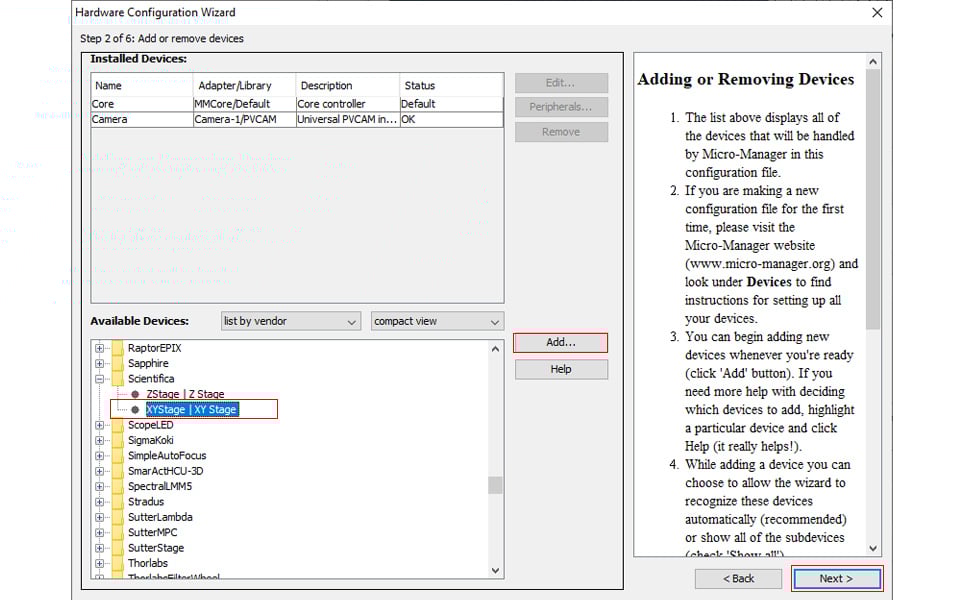
Task: Click the SutterStage folder icon
Action: (x=117, y=548)
